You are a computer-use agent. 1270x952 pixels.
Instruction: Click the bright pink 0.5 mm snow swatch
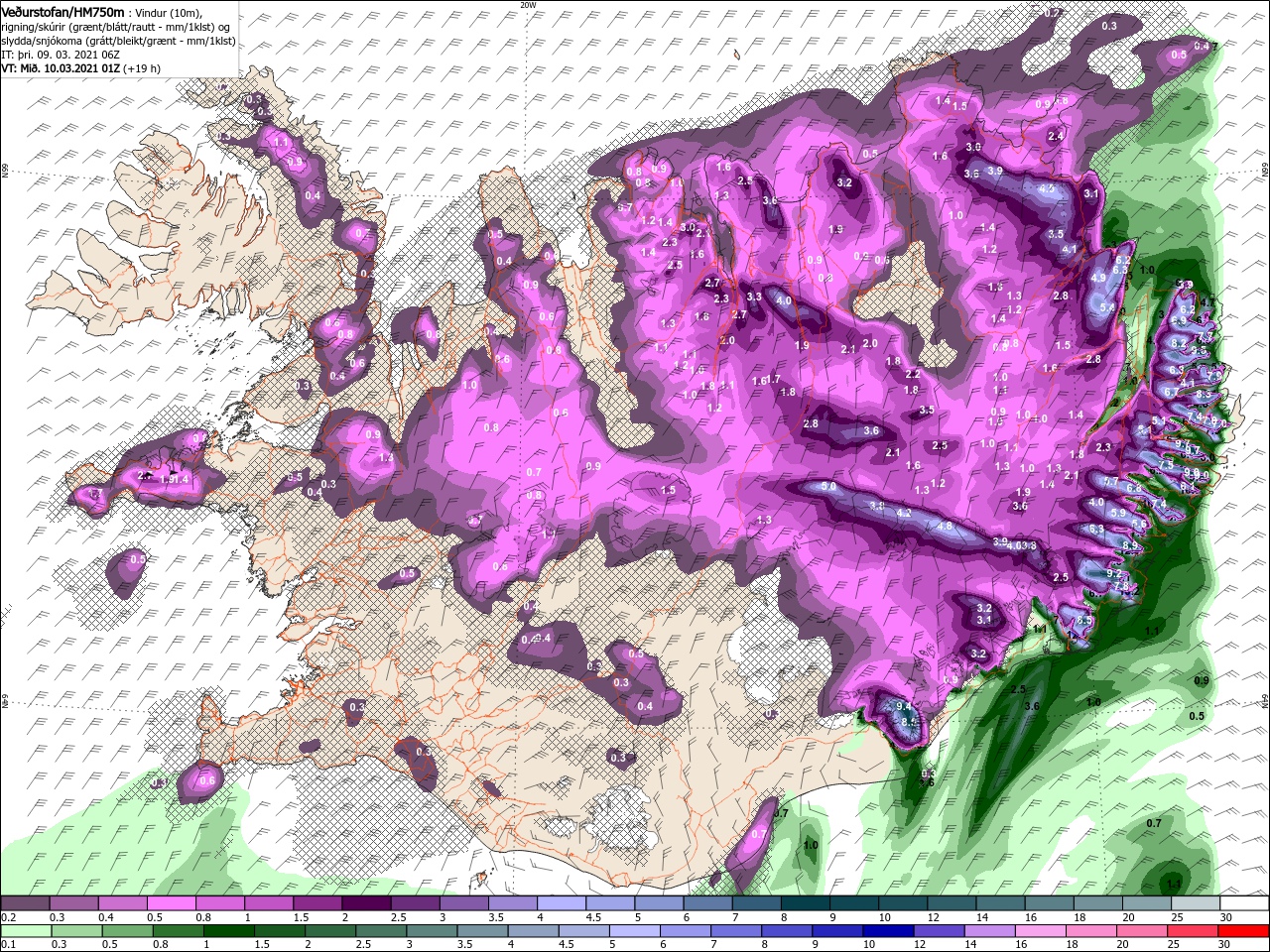172,903
